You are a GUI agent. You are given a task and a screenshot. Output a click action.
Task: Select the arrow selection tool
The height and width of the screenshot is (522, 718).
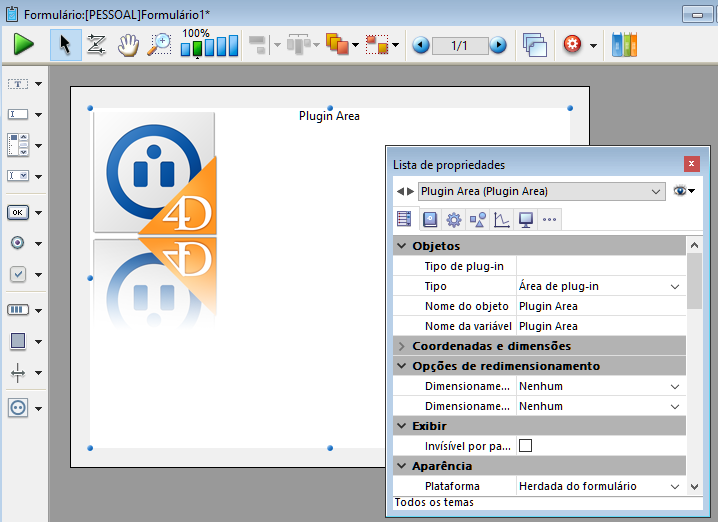click(x=66, y=45)
